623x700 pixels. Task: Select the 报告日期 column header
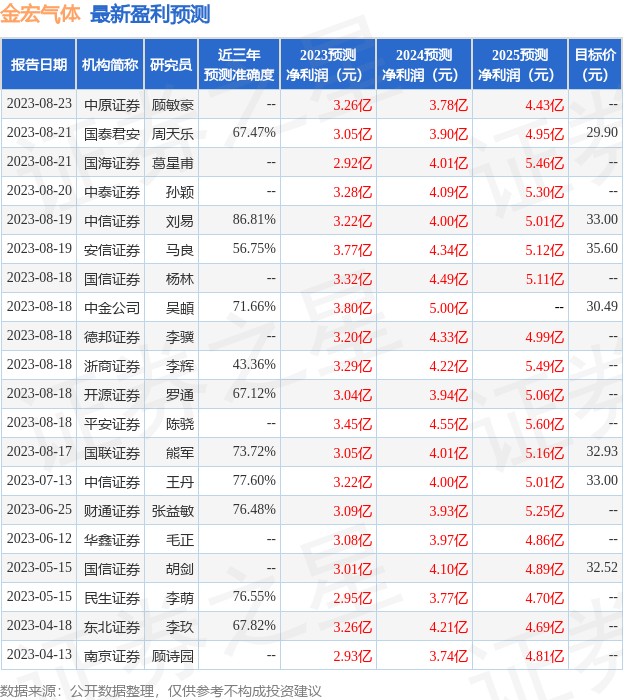39,64
